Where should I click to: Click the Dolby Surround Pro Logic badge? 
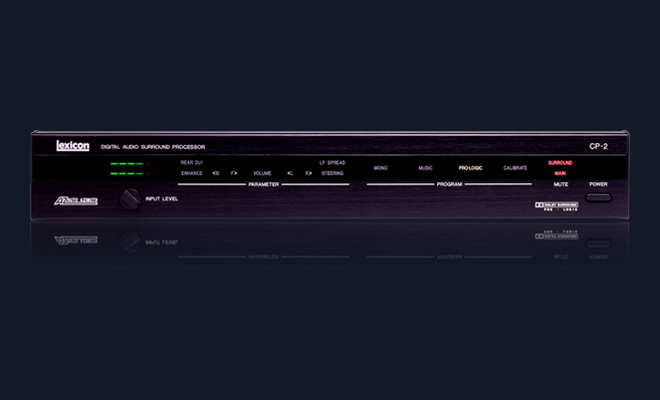pos(556,206)
